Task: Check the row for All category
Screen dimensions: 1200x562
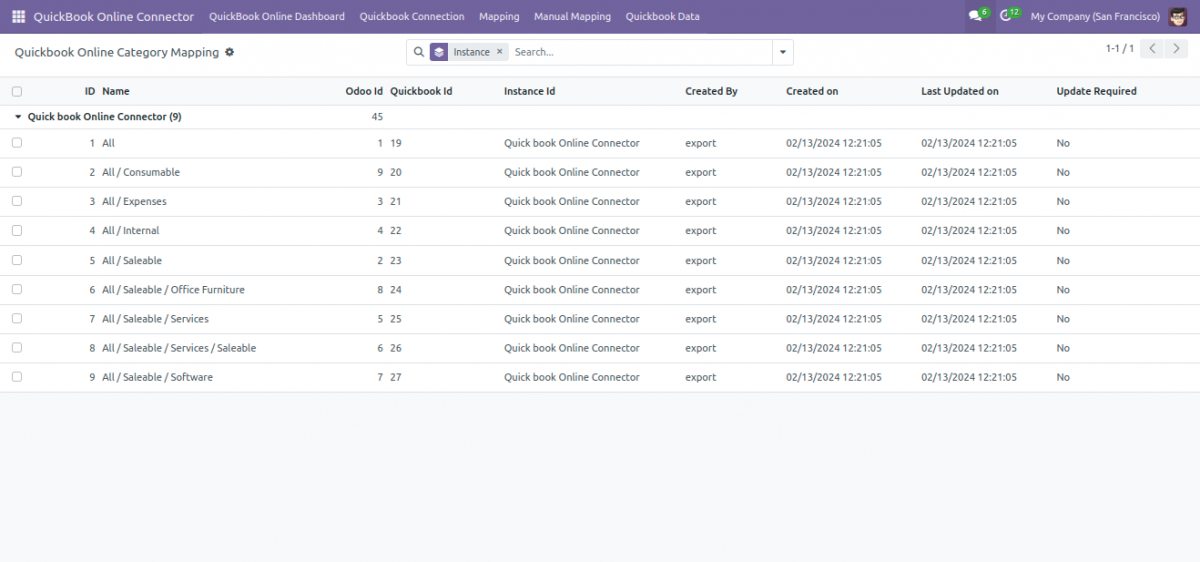Action: pos(17,143)
